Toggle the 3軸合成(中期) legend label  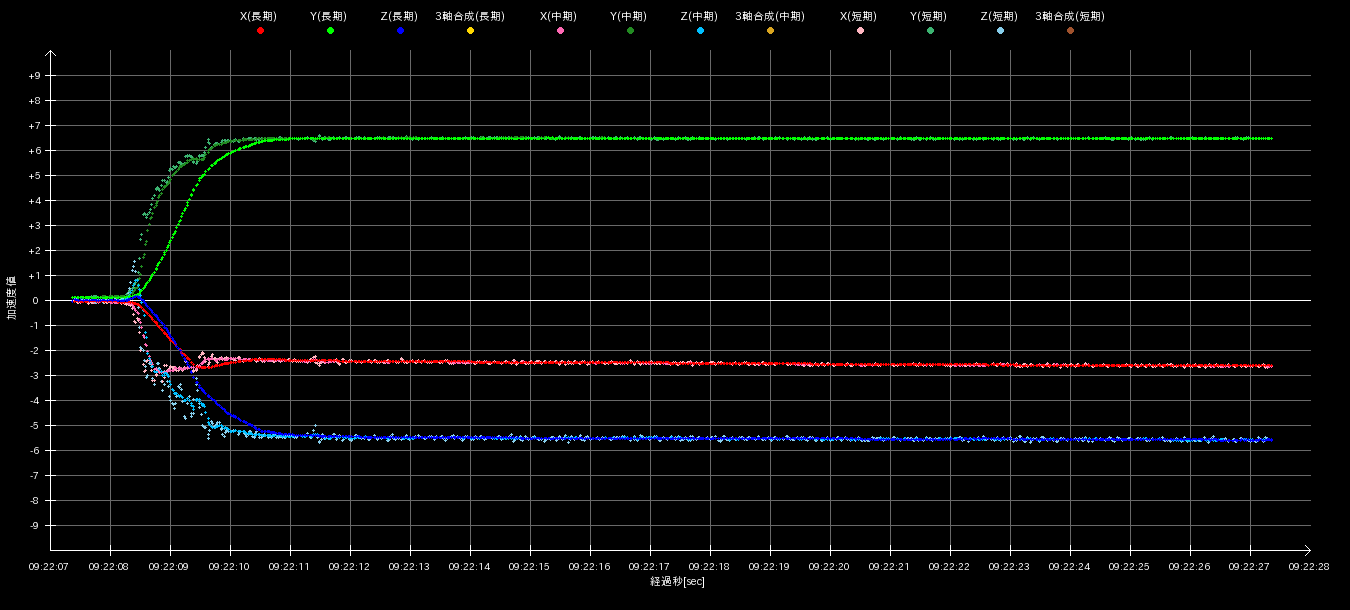tap(770, 17)
